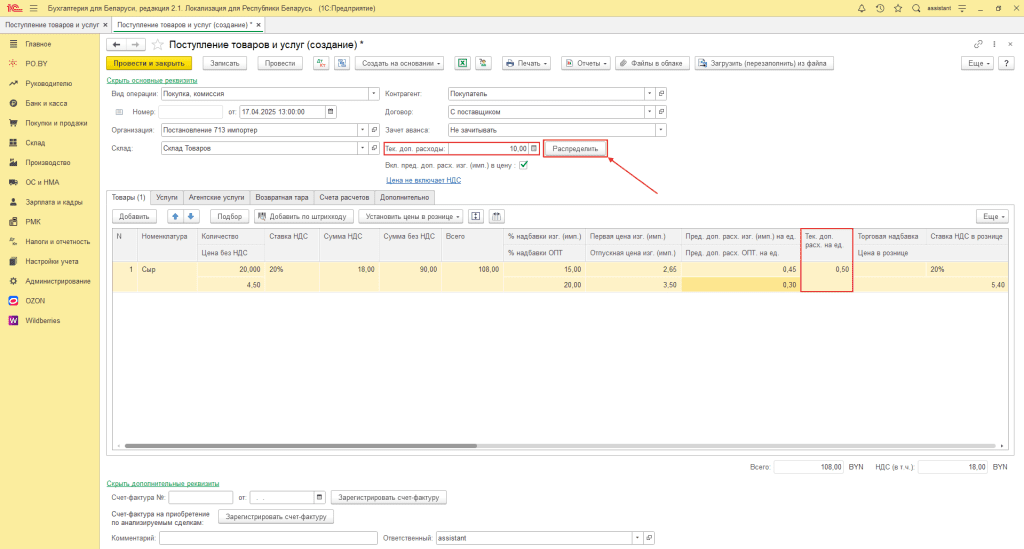This screenshot has height=549, width=1024.
Task: Click the column settings icon in table toolbar
Action: pyautogui.click(x=496, y=216)
